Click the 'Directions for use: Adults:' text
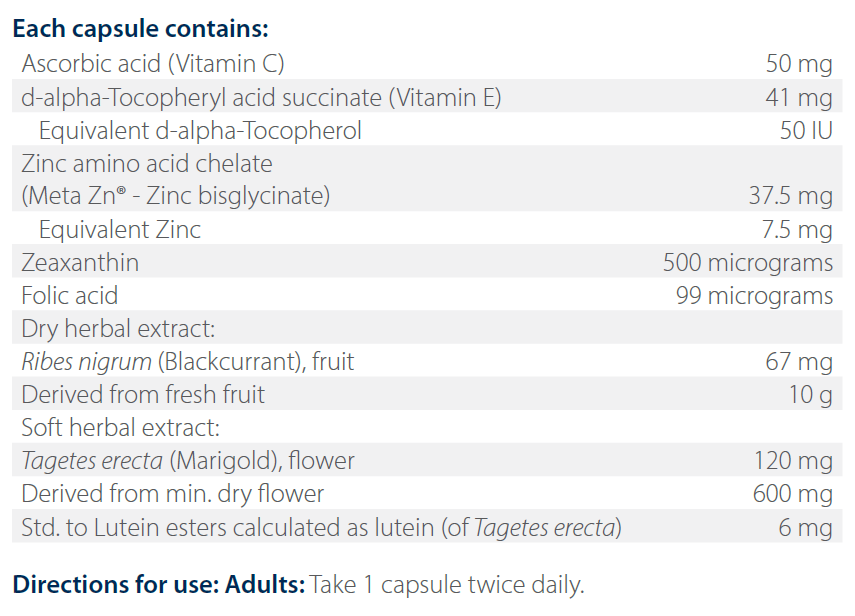The width and height of the screenshot is (855, 616). (x=158, y=583)
